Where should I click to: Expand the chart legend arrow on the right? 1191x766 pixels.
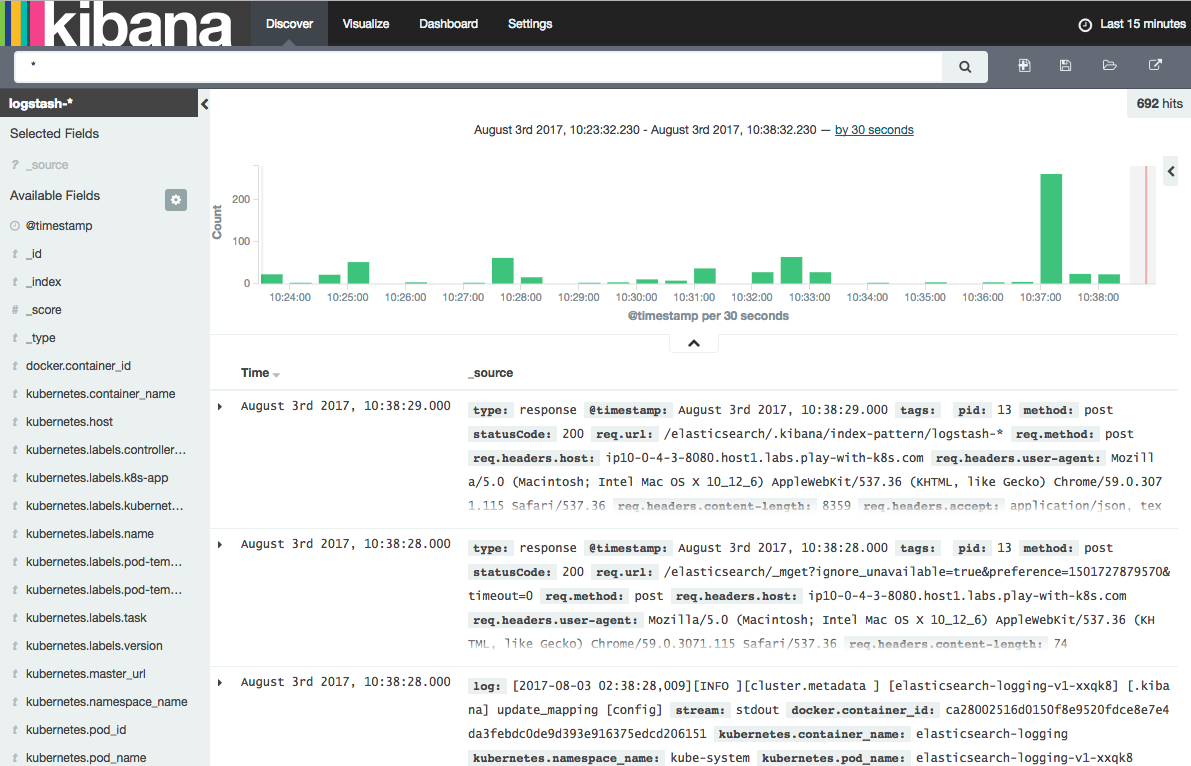pos(1171,172)
